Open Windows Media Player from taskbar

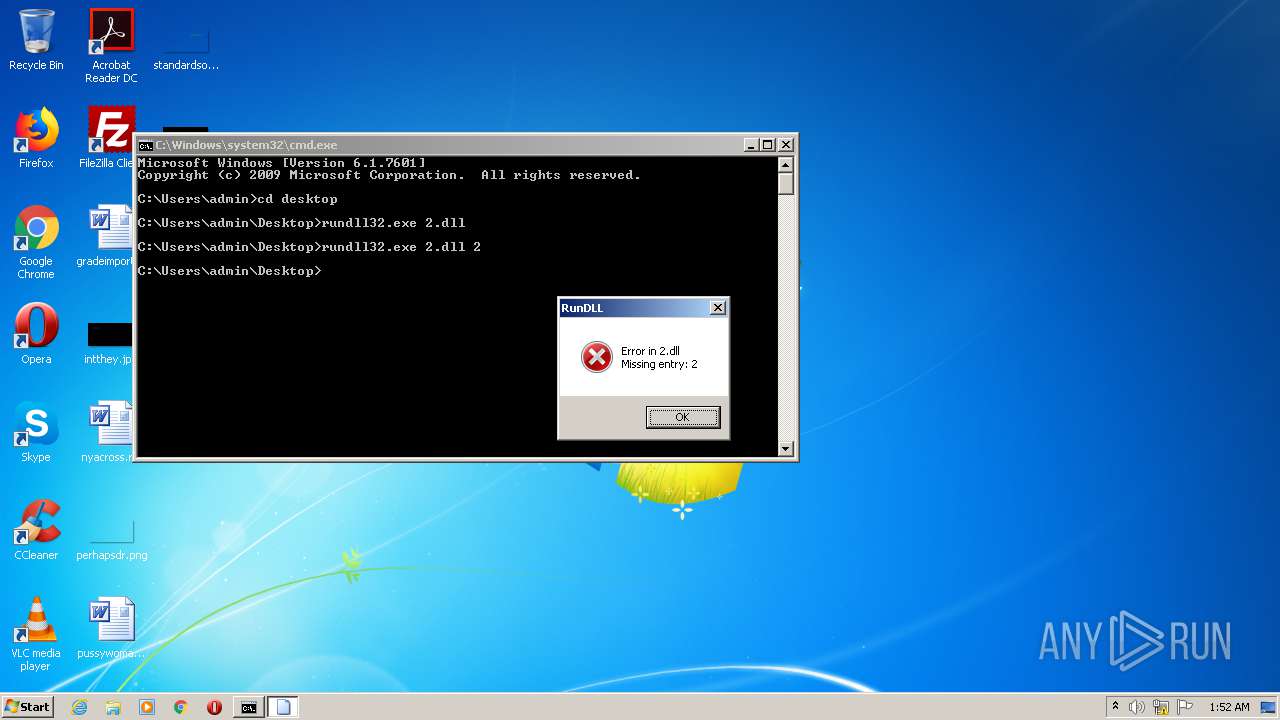pyautogui.click(x=147, y=707)
